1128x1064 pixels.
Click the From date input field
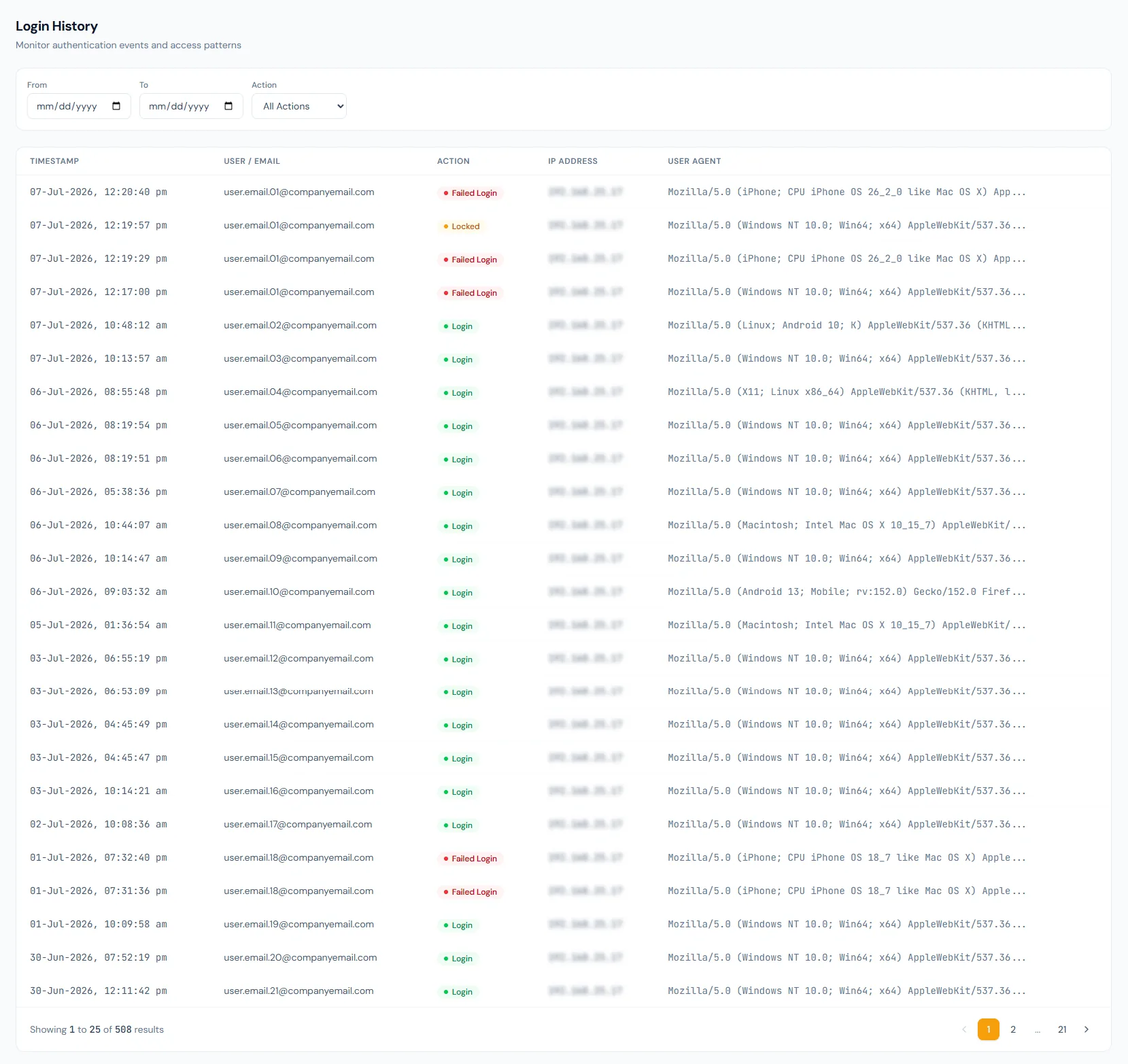79,106
